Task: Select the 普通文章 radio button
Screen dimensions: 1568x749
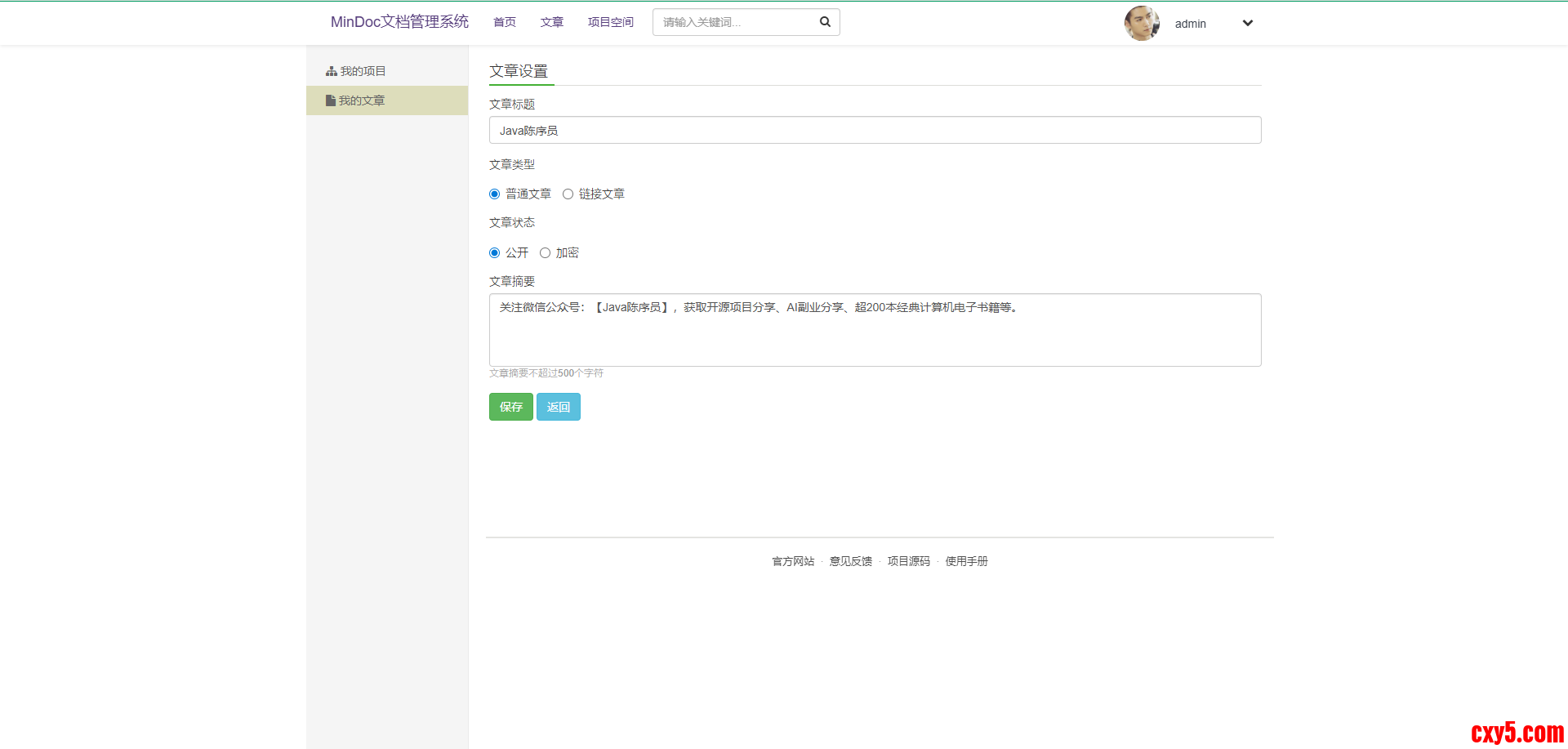Action: (x=494, y=194)
